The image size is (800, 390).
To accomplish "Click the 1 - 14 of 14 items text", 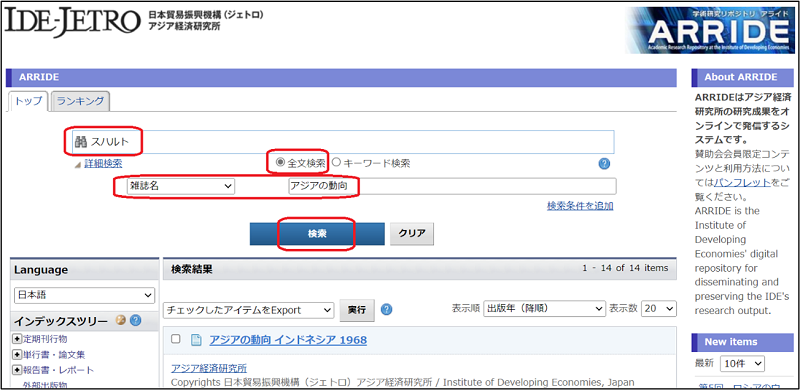I will (x=625, y=267).
